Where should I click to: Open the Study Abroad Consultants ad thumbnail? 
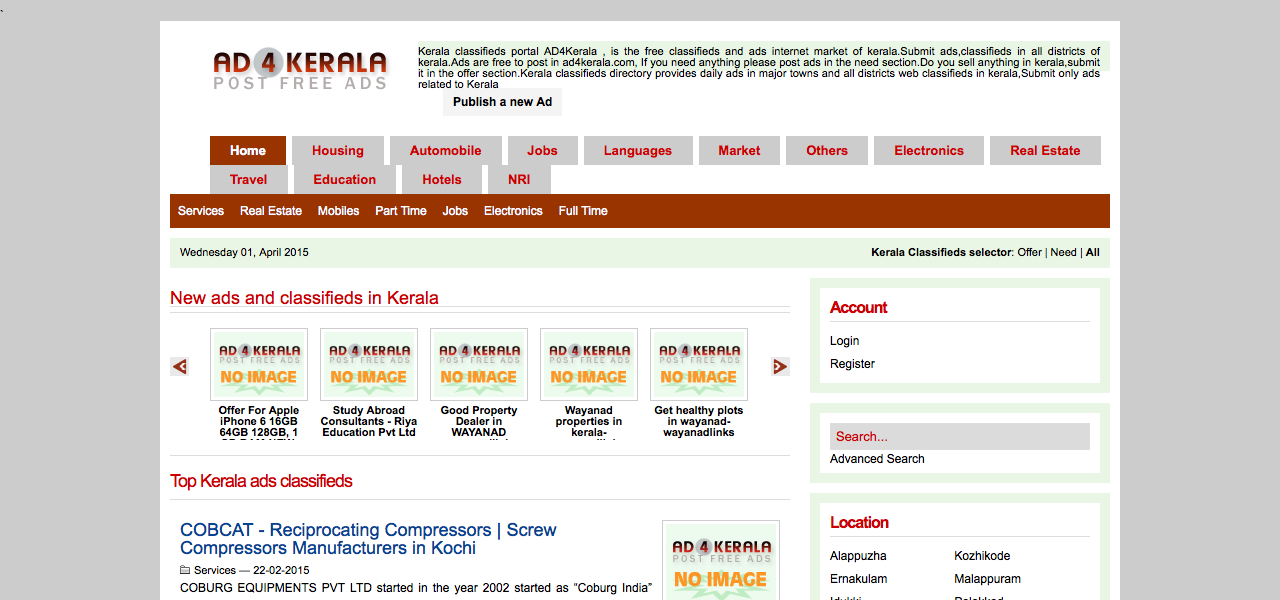pos(369,365)
